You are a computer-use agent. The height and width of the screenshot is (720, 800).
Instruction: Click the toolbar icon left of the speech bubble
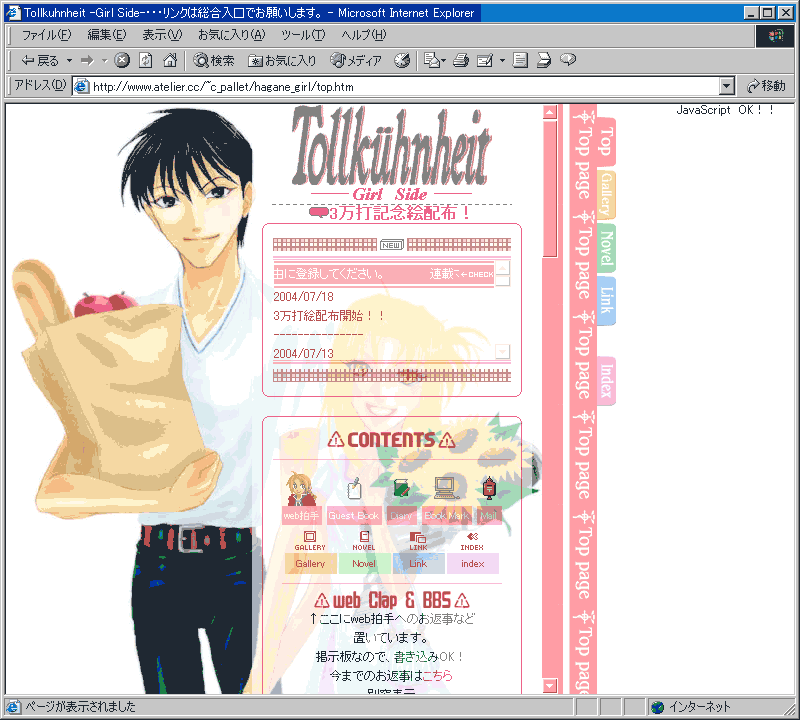click(x=544, y=61)
